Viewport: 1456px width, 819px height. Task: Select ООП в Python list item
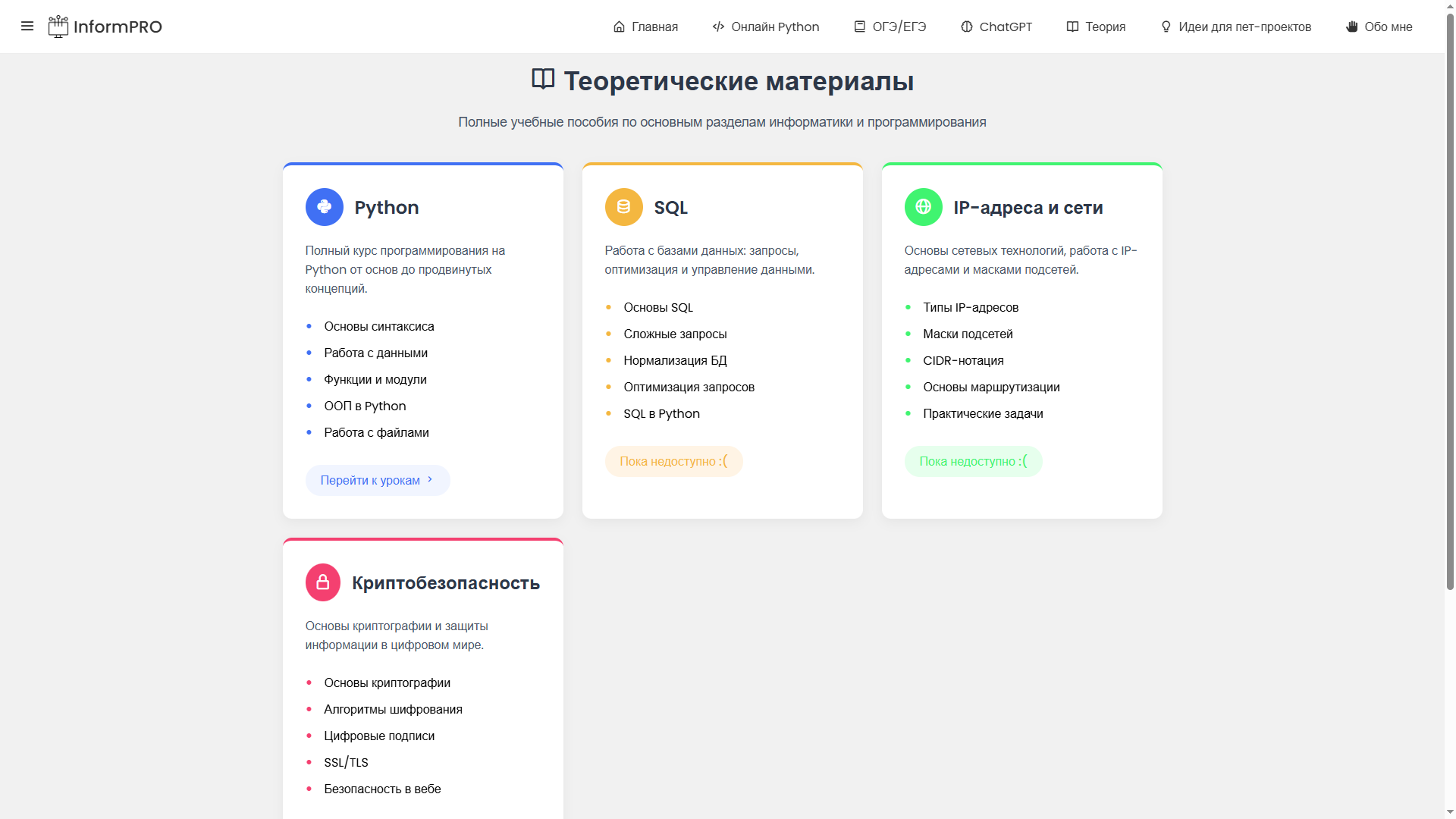point(366,406)
